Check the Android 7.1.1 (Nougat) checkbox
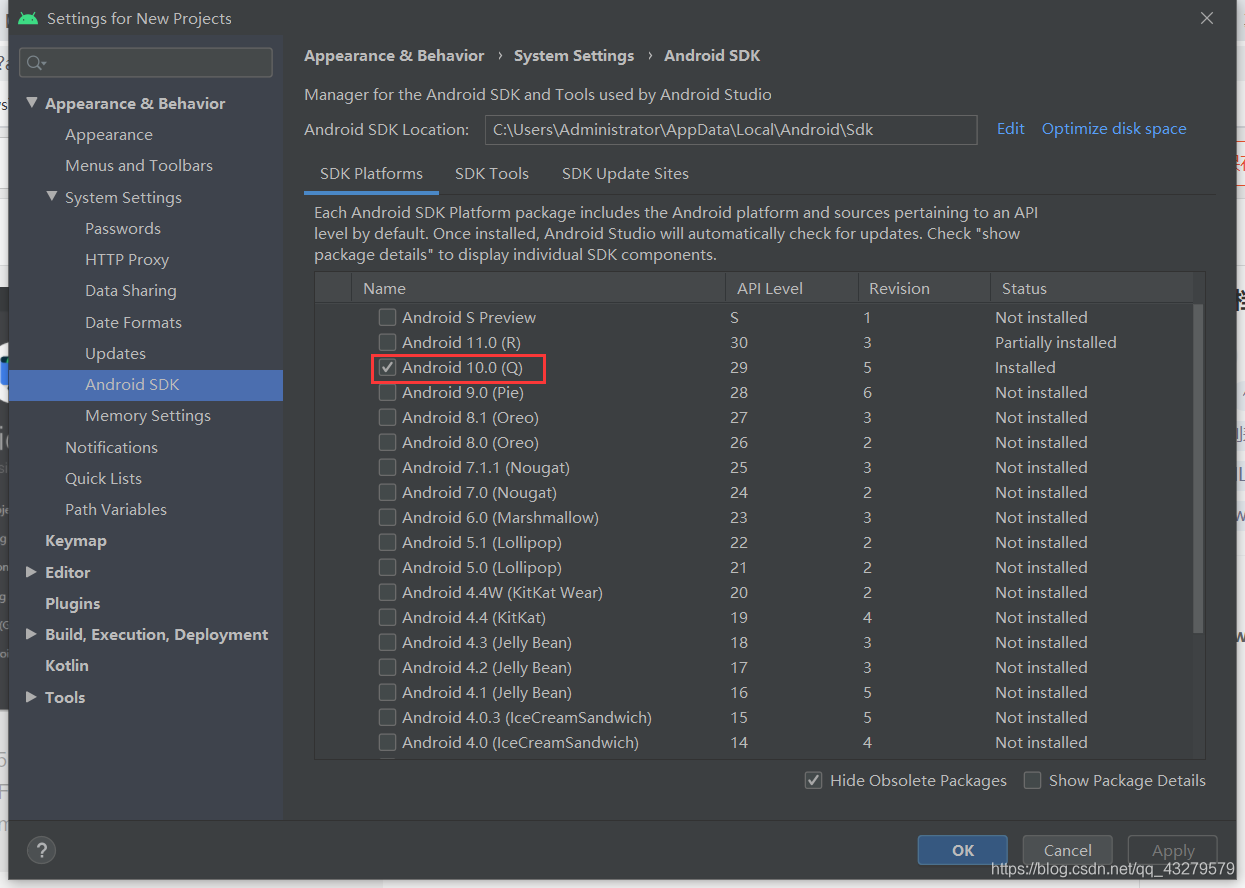 (387, 467)
